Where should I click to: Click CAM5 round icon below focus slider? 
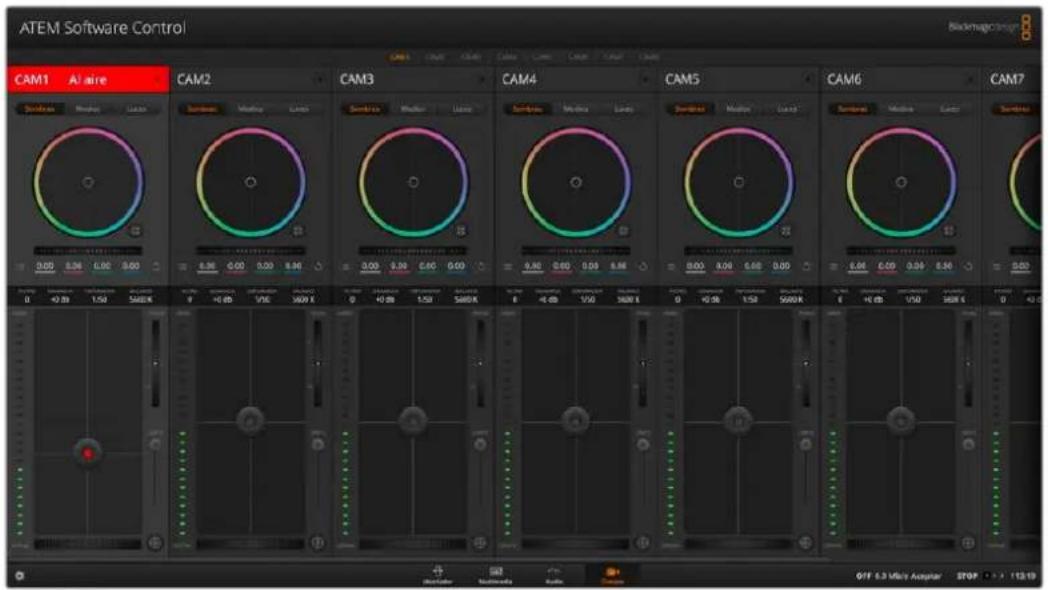coord(806,444)
